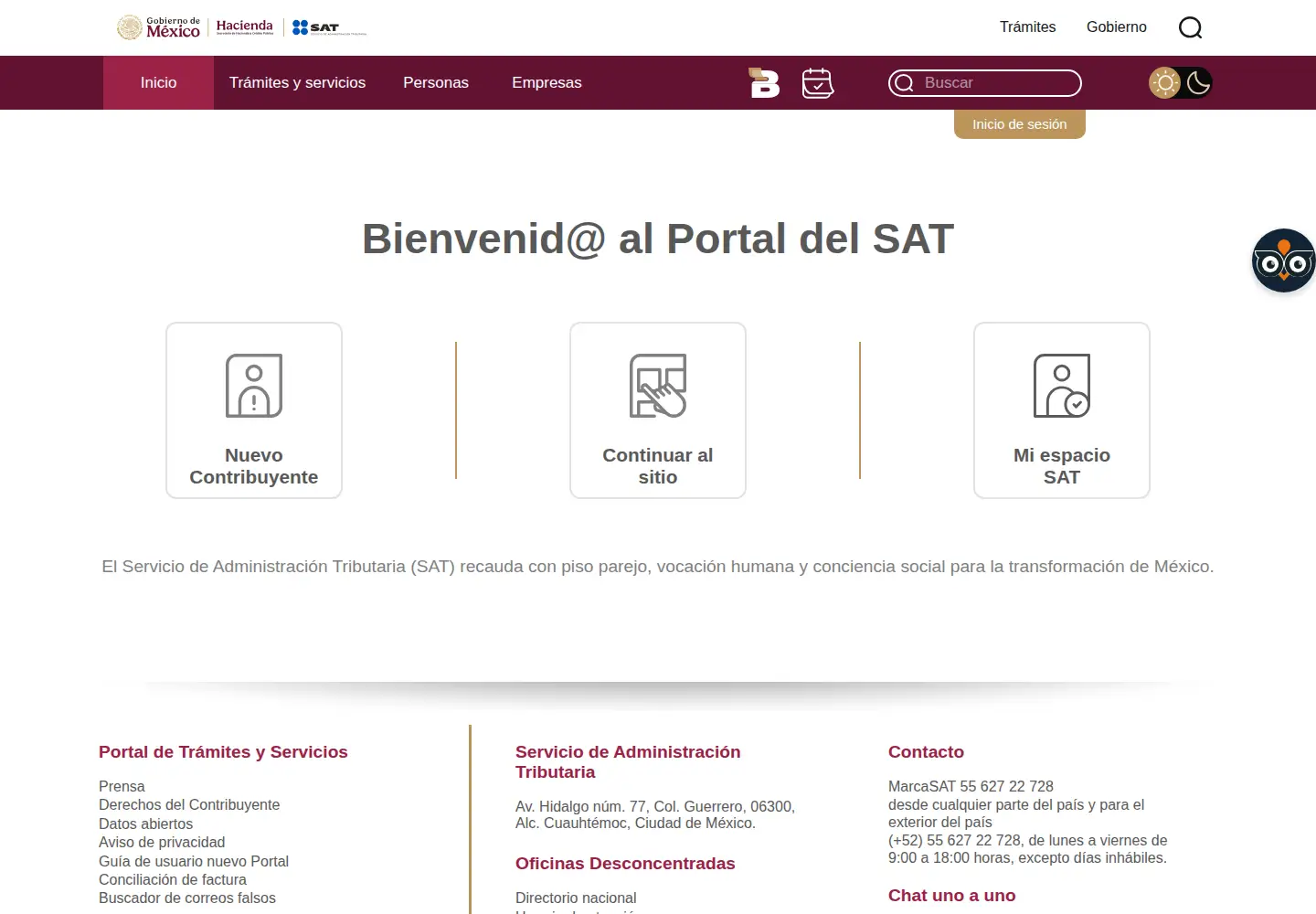Click the Nuevo Contribuyente person icon

[254, 386]
